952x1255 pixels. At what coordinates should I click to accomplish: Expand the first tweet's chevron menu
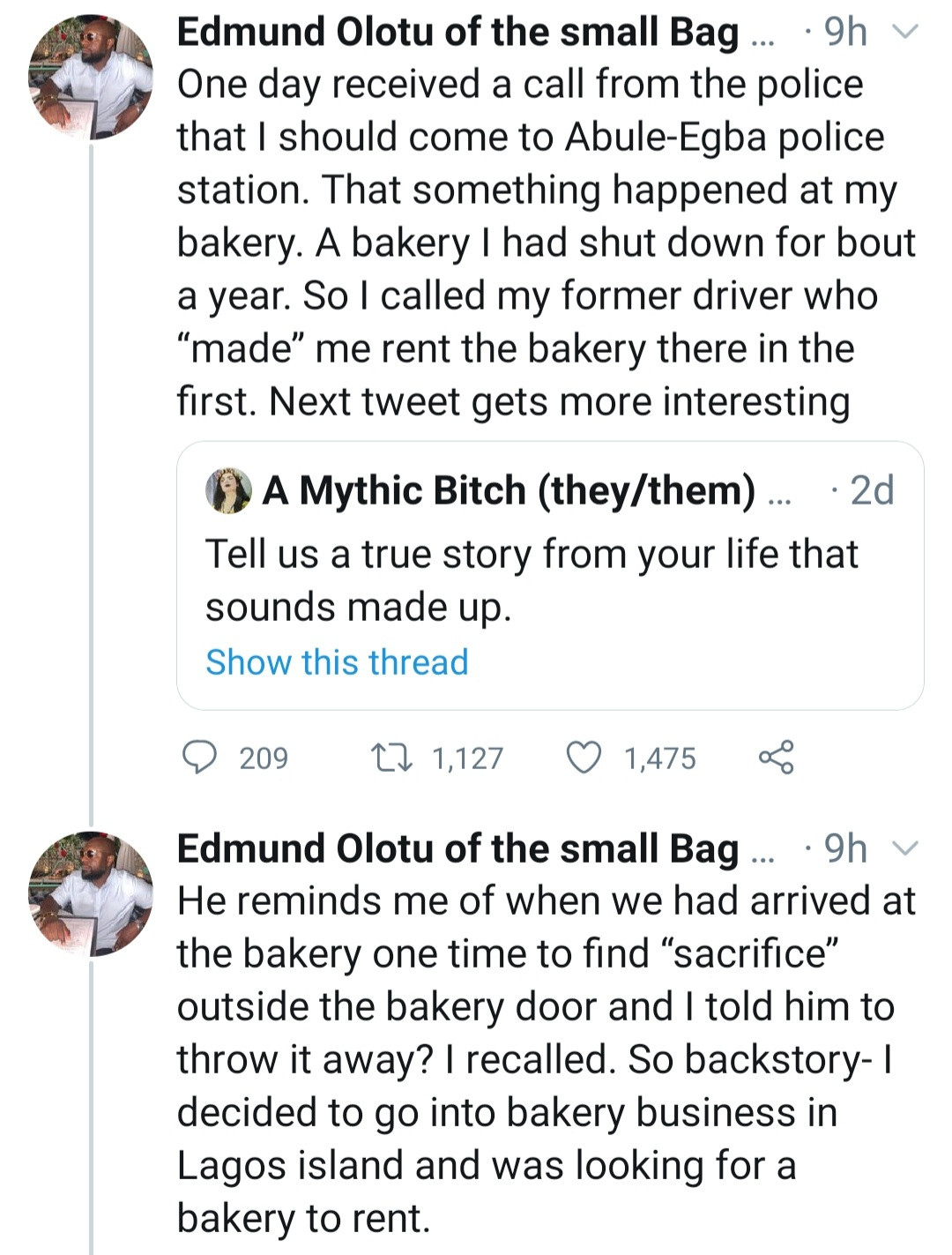tap(905, 33)
